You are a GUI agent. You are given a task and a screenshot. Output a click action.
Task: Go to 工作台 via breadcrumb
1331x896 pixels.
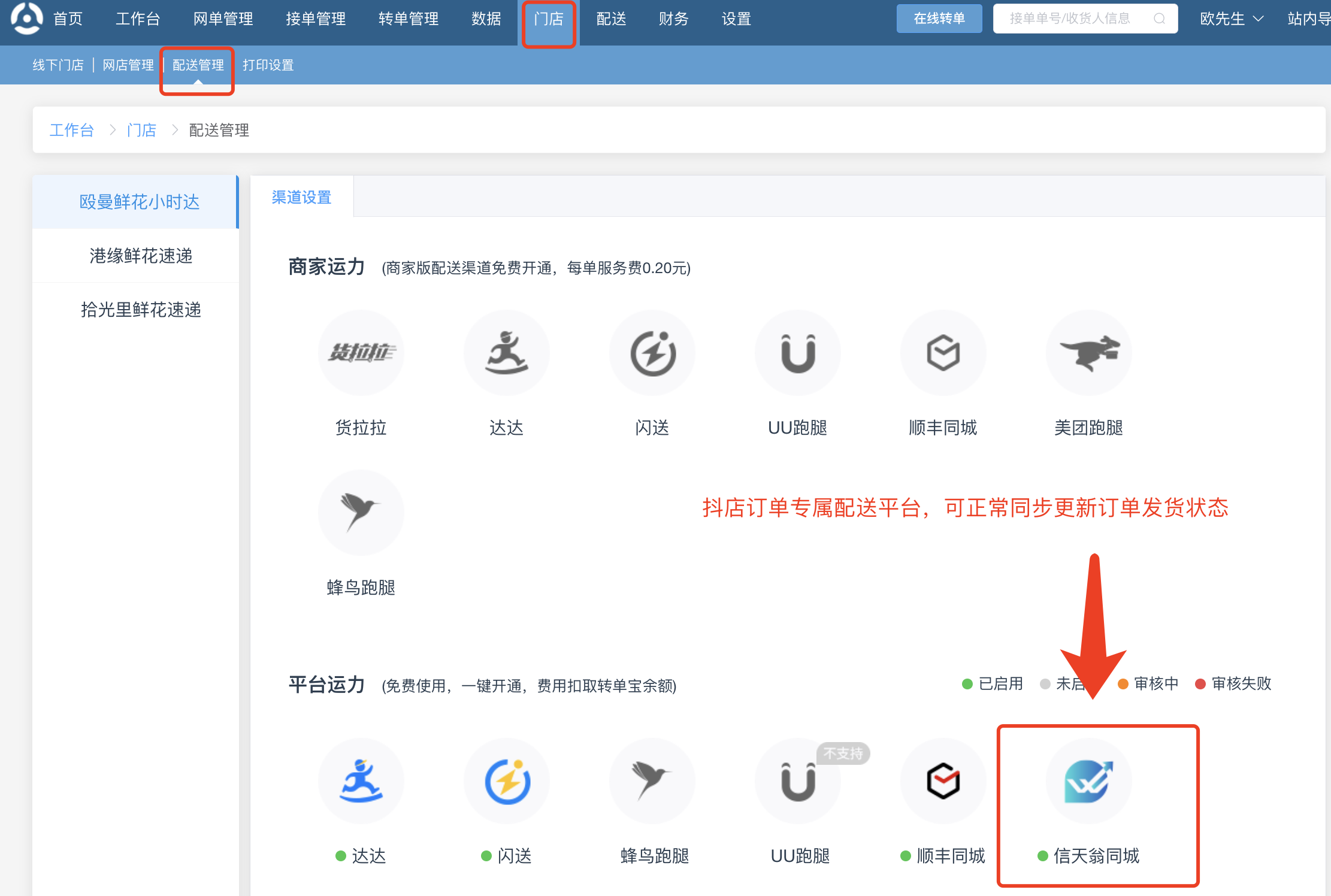(71, 130)
